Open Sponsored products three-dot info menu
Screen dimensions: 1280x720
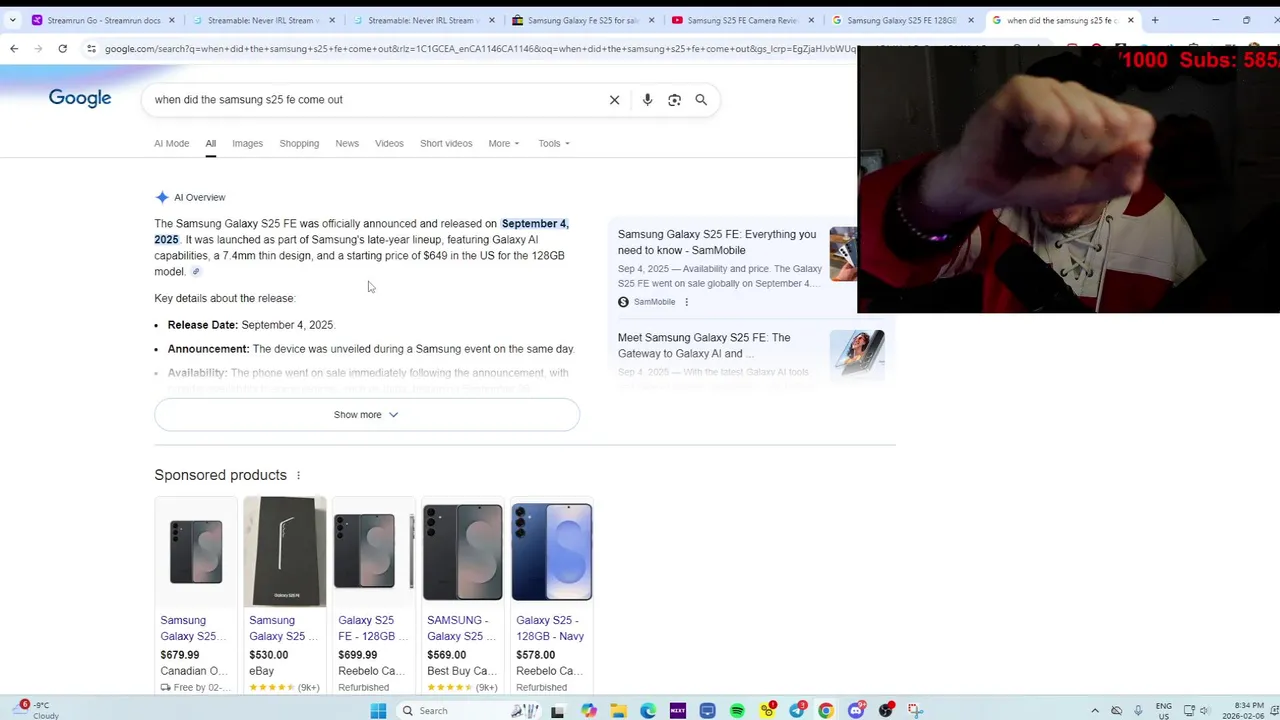point(298,475)
